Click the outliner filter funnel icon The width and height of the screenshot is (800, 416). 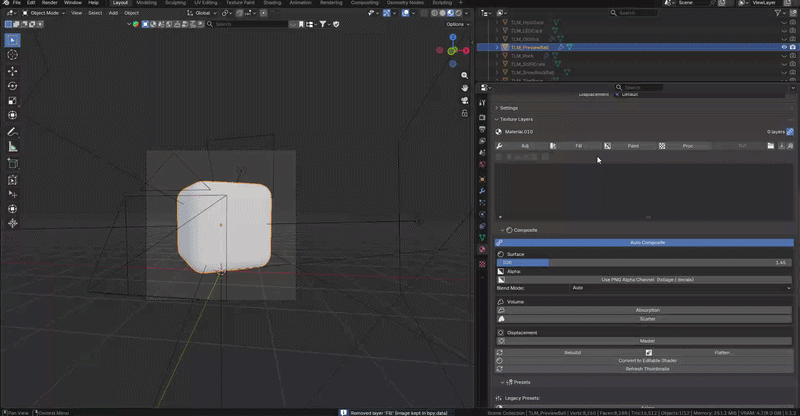[x=778, y=13]
